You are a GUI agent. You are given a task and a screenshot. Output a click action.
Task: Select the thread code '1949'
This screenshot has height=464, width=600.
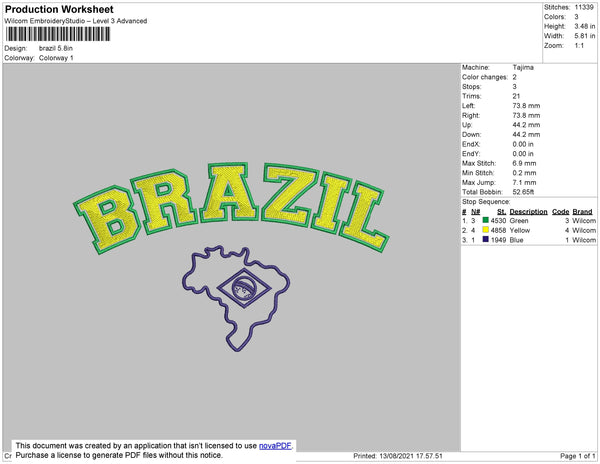click(x=498, y=240)
